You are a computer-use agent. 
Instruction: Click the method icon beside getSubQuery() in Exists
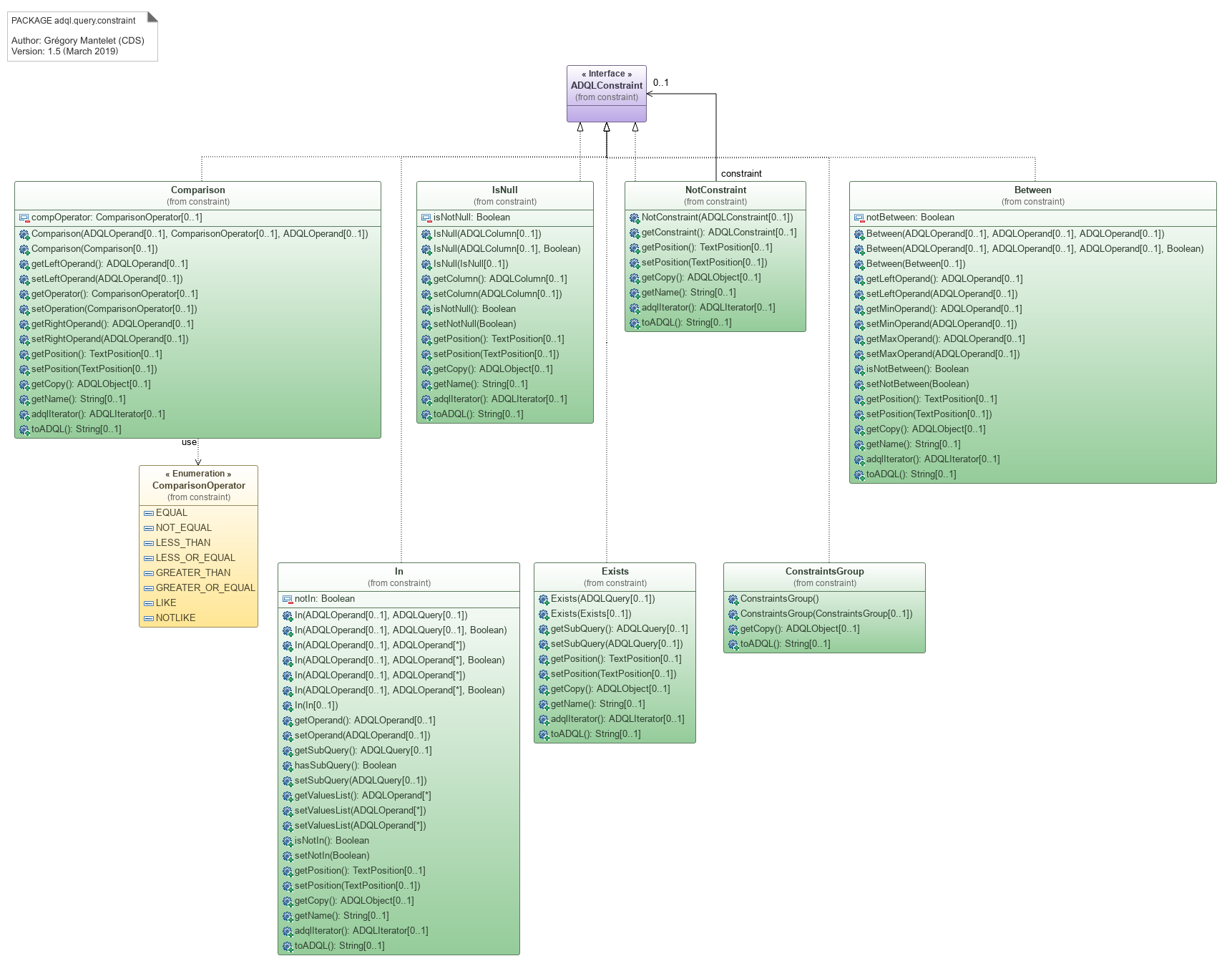click(544, 630)
